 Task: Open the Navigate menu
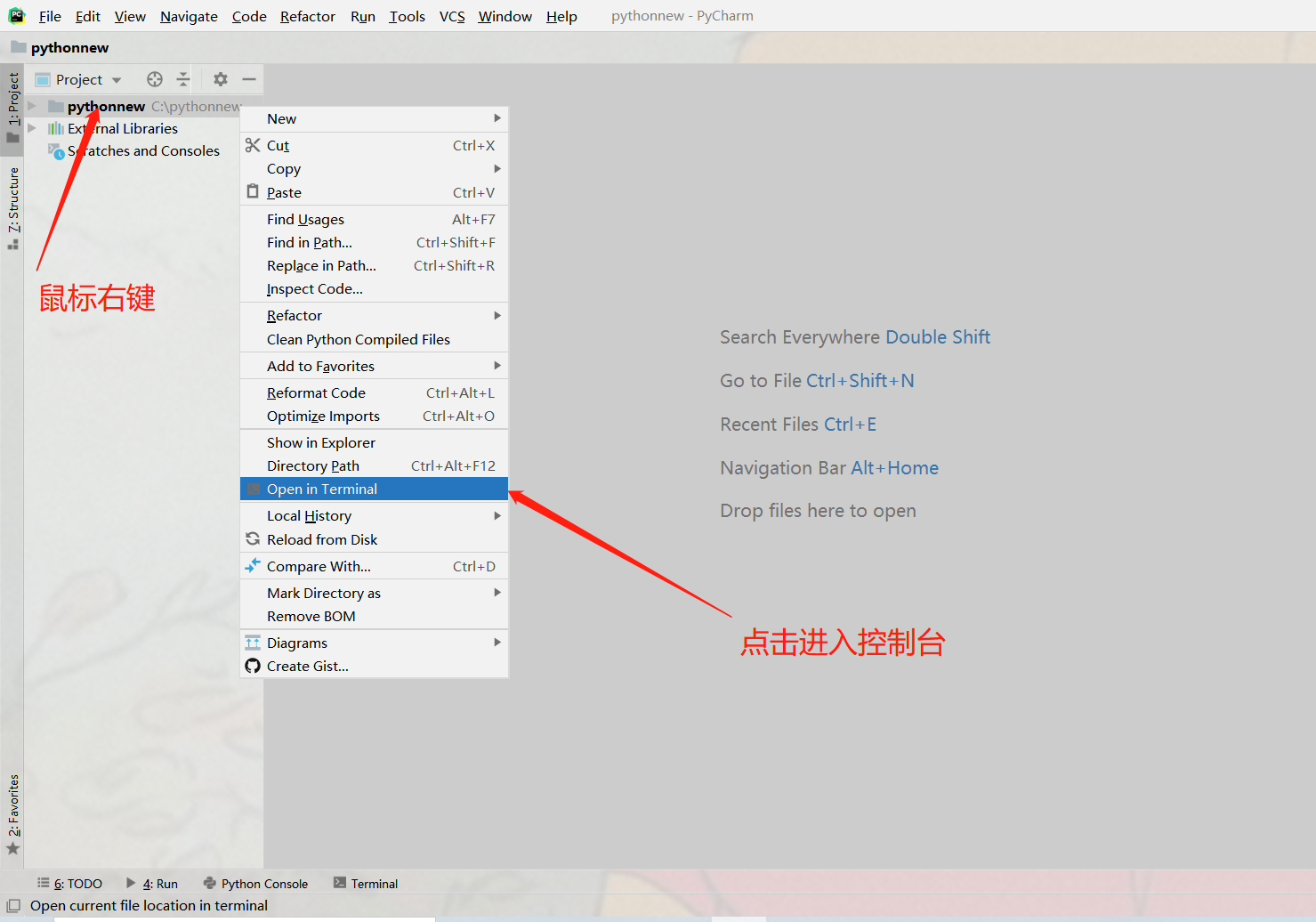click(x=189, y=16)
